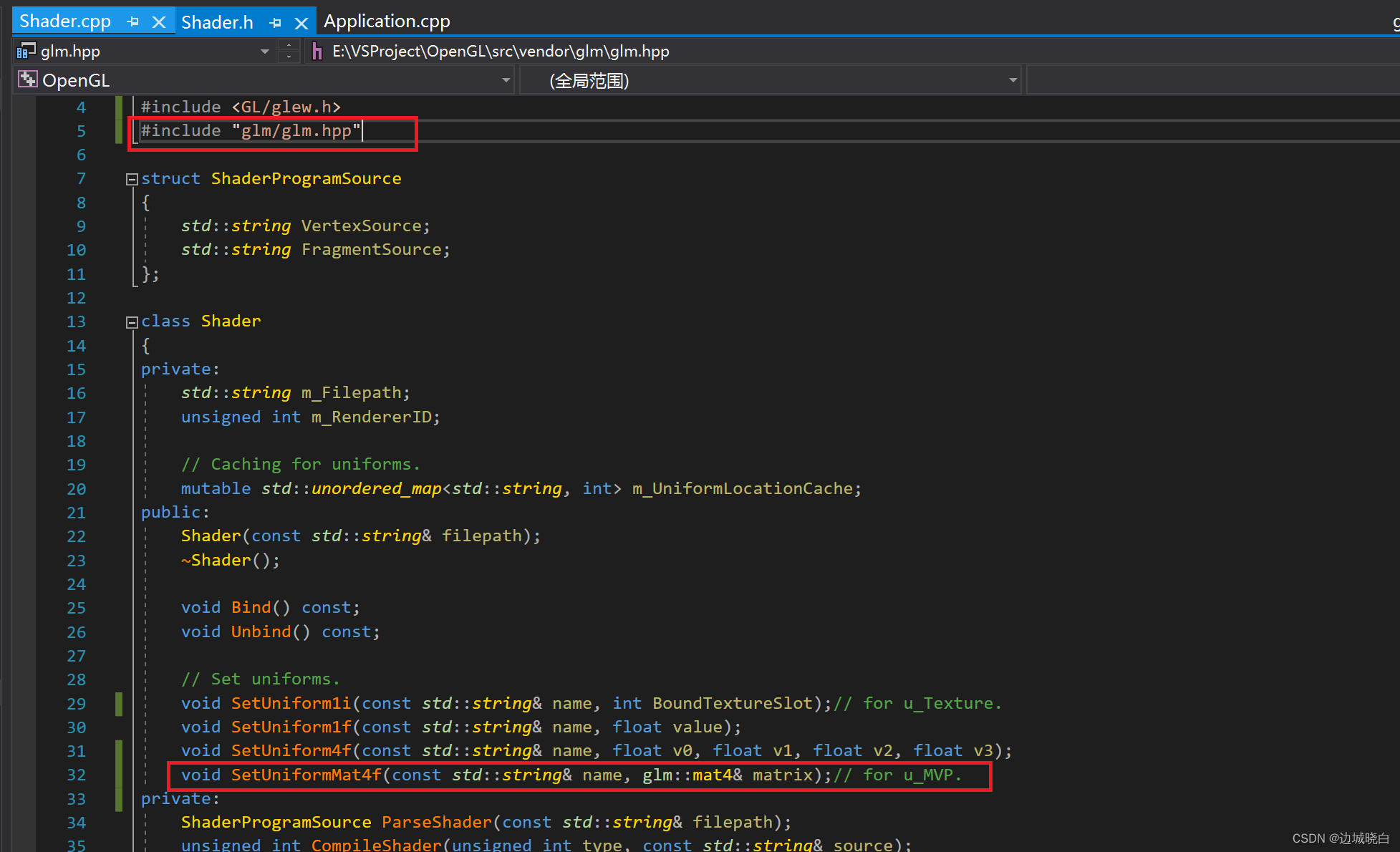Select the Shader.h tab
The width and height of the screenshot is (1400, 852).
click(x=217, y=22)
